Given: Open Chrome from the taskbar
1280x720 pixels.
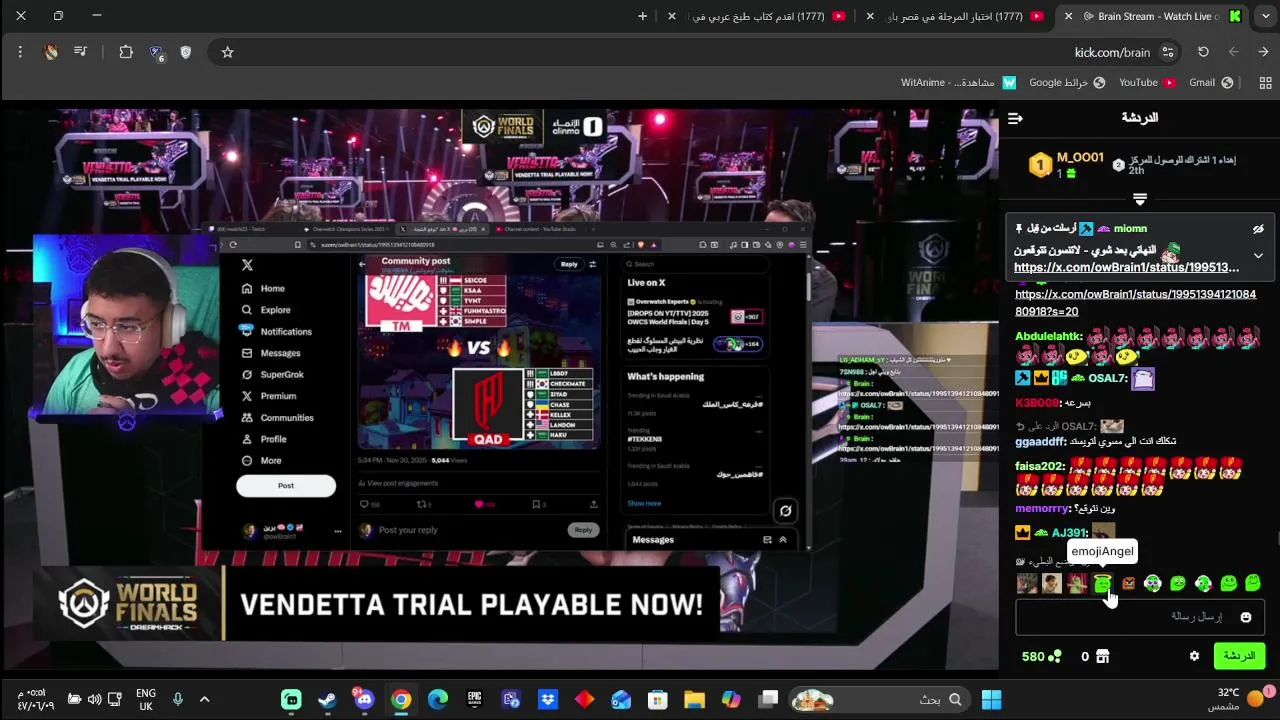Looking at the screenshot, I should [401, 699].
